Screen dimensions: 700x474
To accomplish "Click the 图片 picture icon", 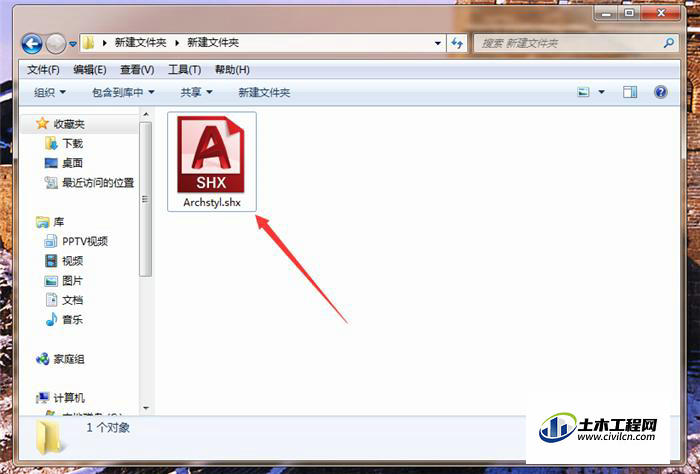I will pyautogui.click(x=51, y=281).
